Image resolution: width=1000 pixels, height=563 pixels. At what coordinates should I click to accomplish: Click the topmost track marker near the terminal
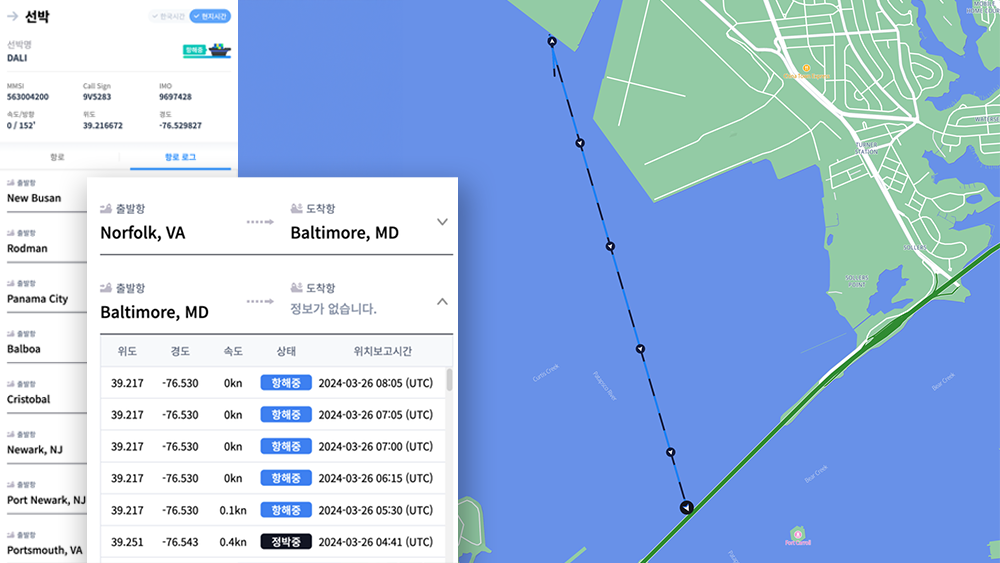[551, 42]
